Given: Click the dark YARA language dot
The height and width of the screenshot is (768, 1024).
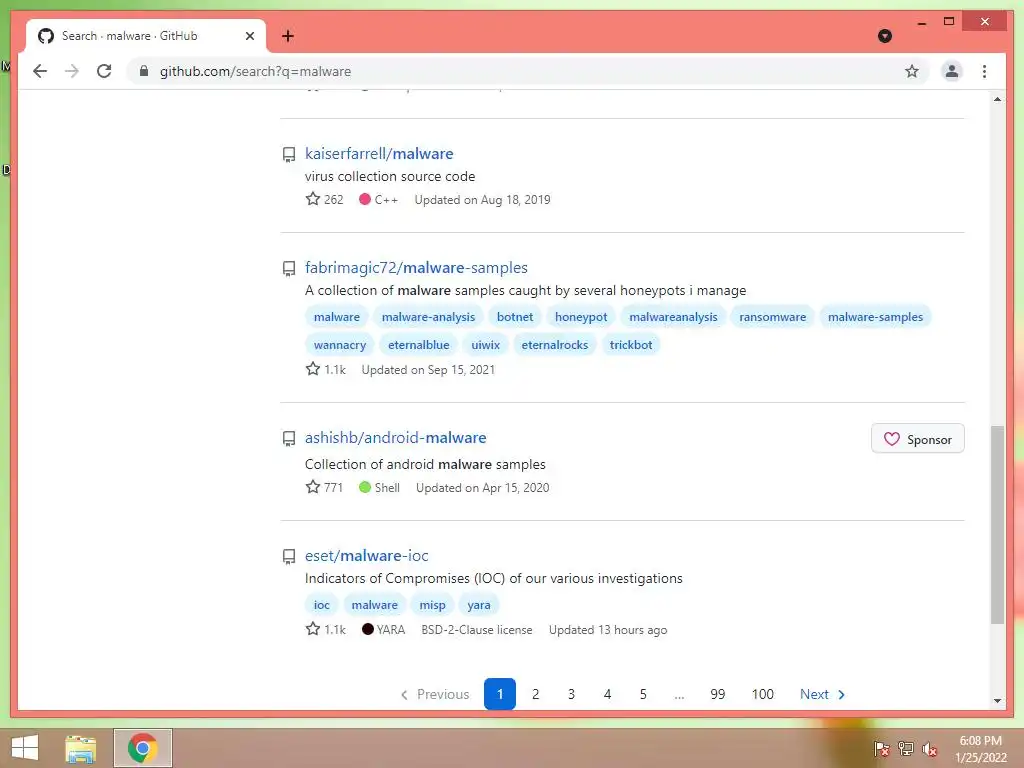Looking at the screenshot, I should tap(368, 630).
